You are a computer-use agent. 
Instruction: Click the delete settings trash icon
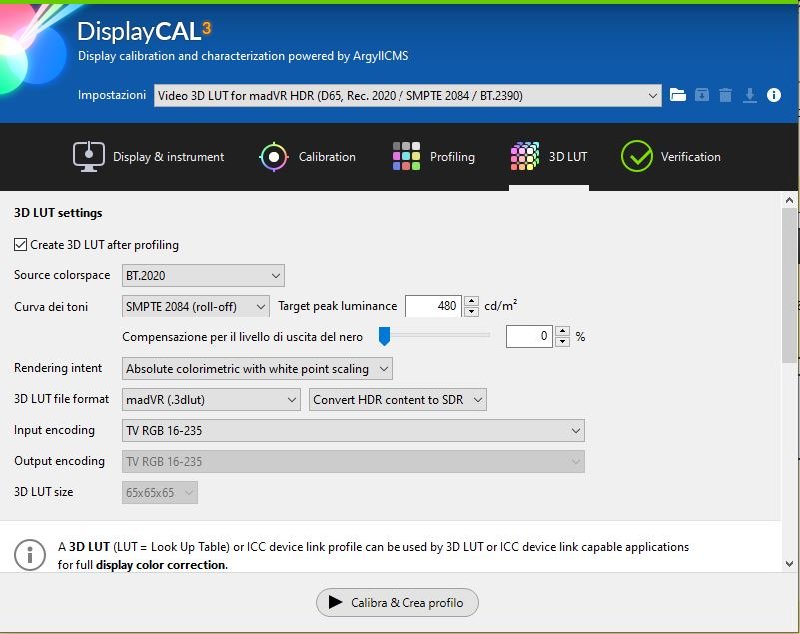726,95
